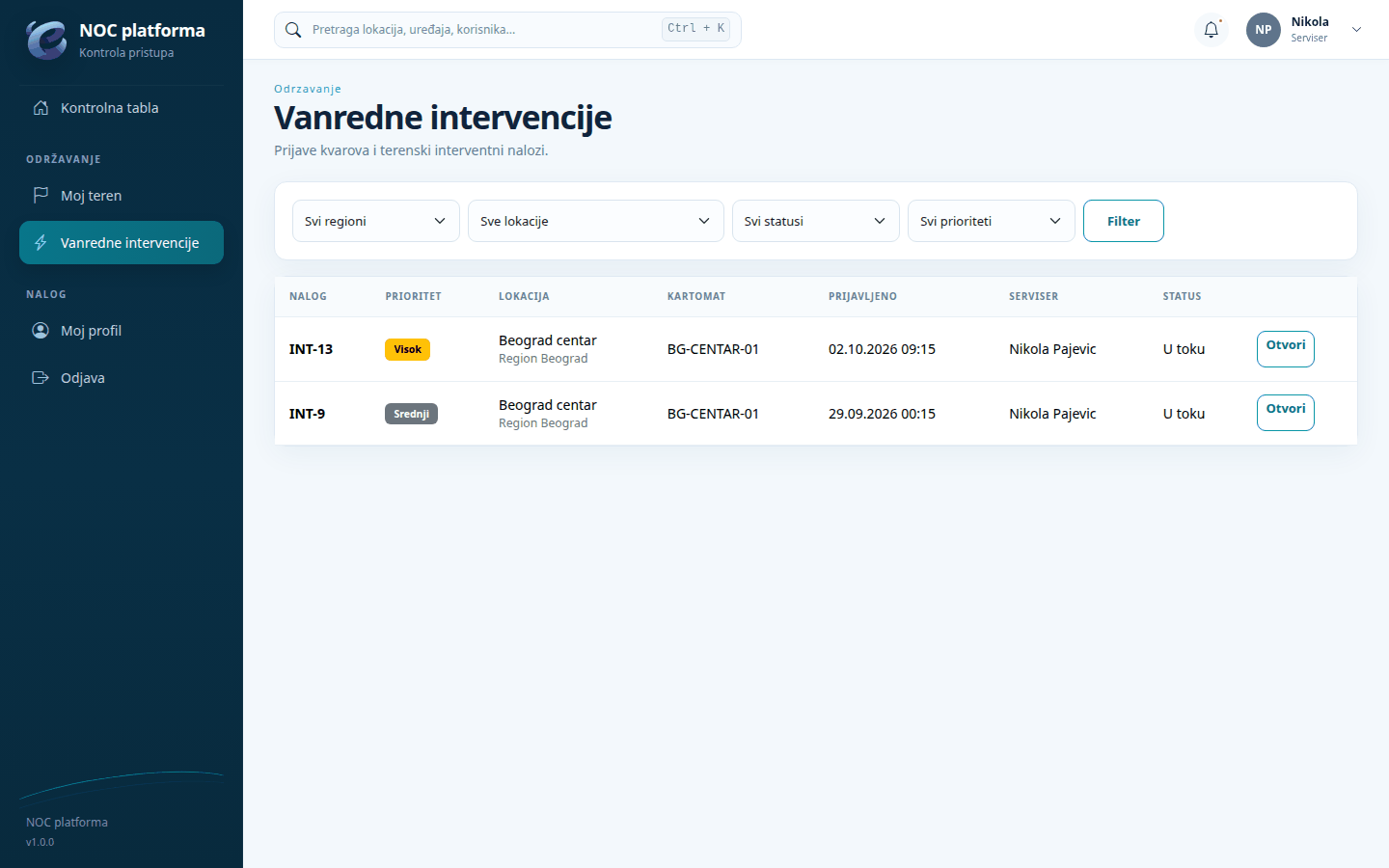The width and height of the screenshot is (1389, 868).
Task: Open intervention INT-13 with Otvori
Action: [1286, 349]
